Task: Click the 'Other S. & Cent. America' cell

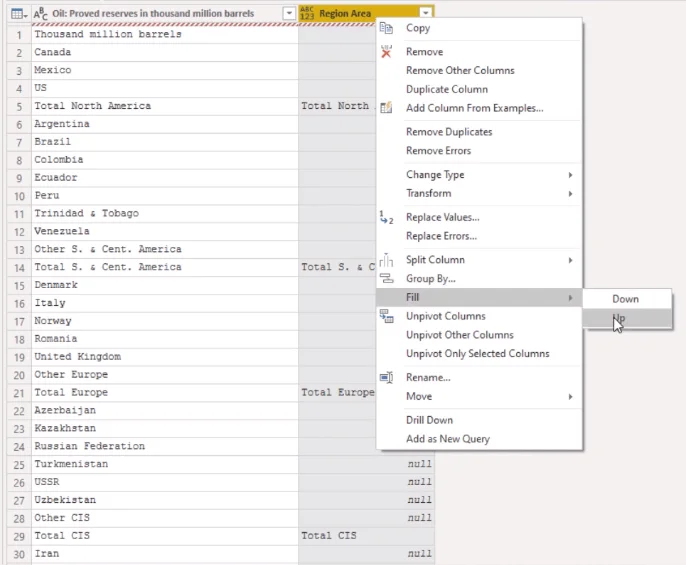Action: click(x=164, y=249)
